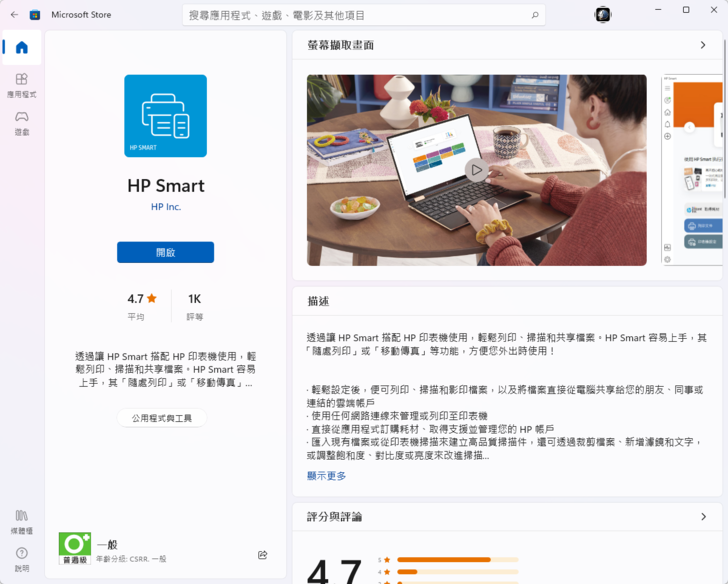Play the HP Smart promo video
Image resolution: width=728 pixels, height=584 pixels.
click(476, 170)
